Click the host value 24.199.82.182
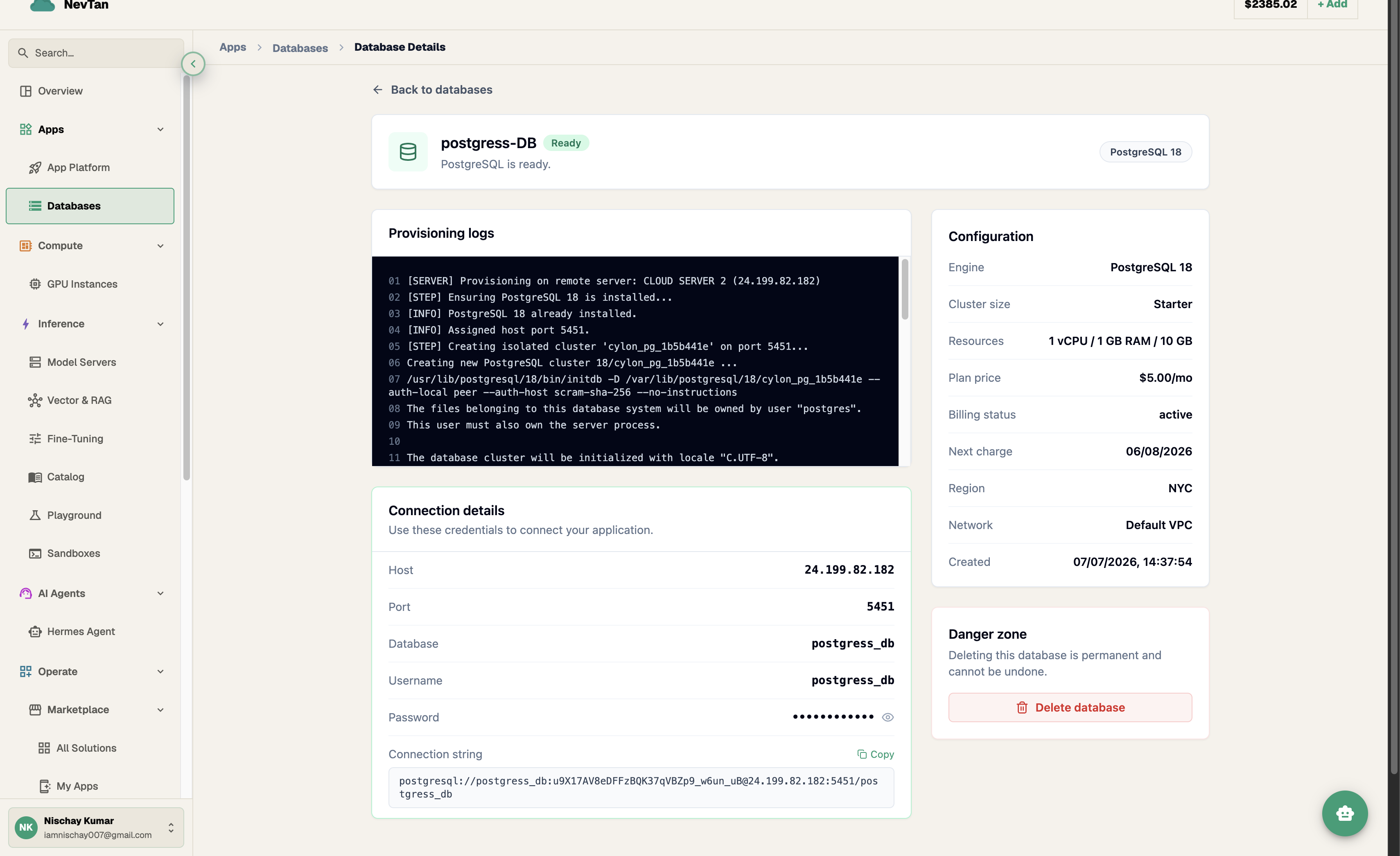 pyautogui.click(x=849, y=570)
